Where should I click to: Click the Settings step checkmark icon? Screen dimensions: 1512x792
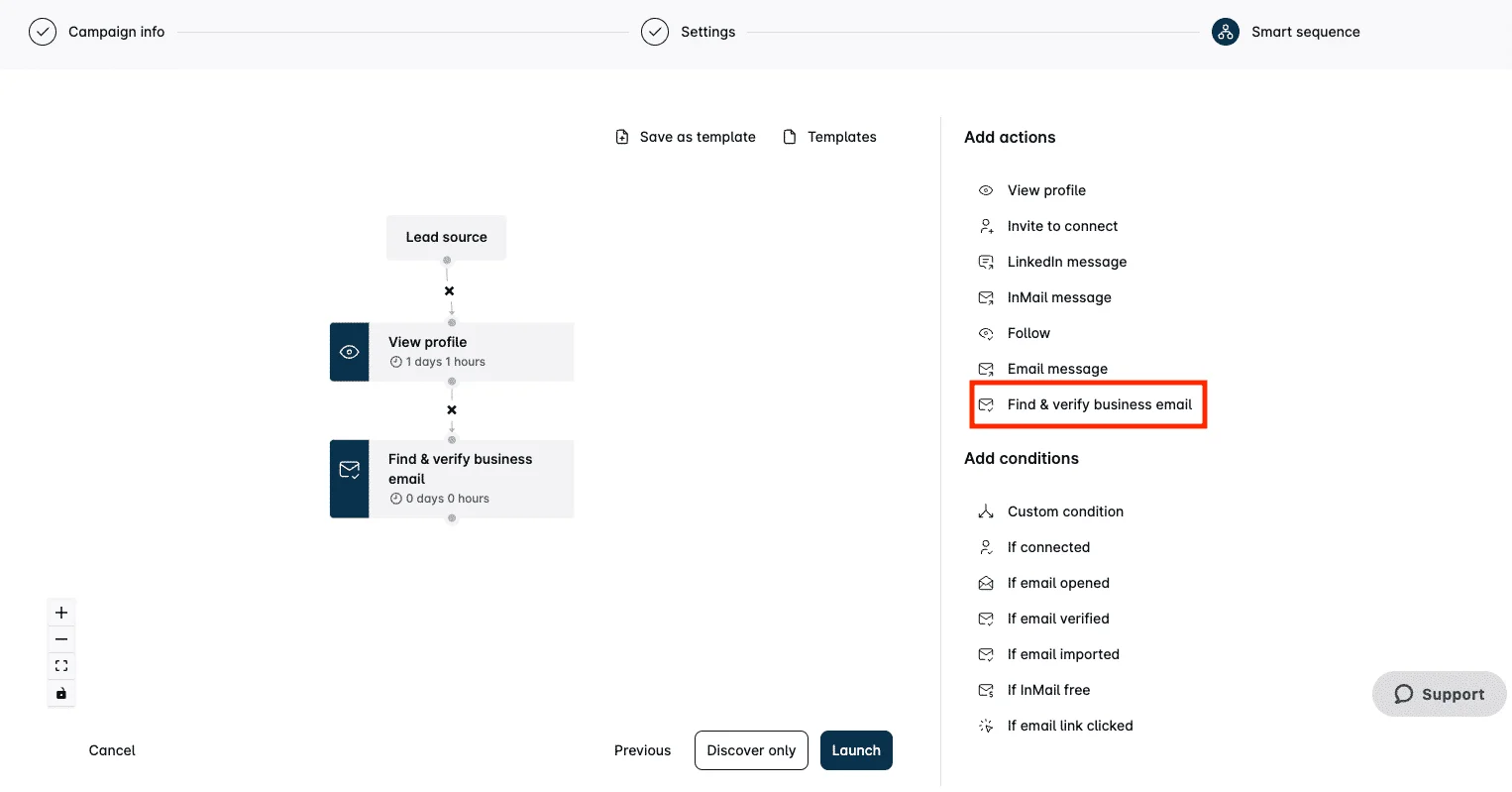[x=655, y=32]
